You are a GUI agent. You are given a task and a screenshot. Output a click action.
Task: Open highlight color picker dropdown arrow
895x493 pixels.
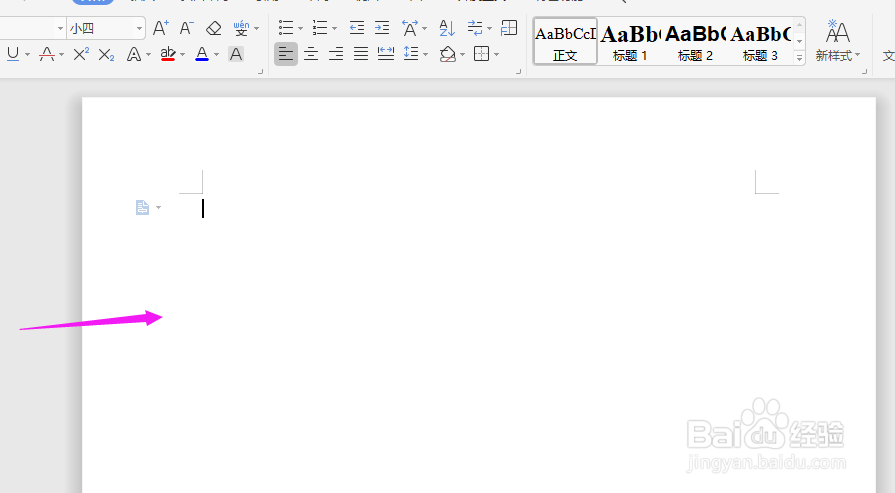tap(183, 55)
